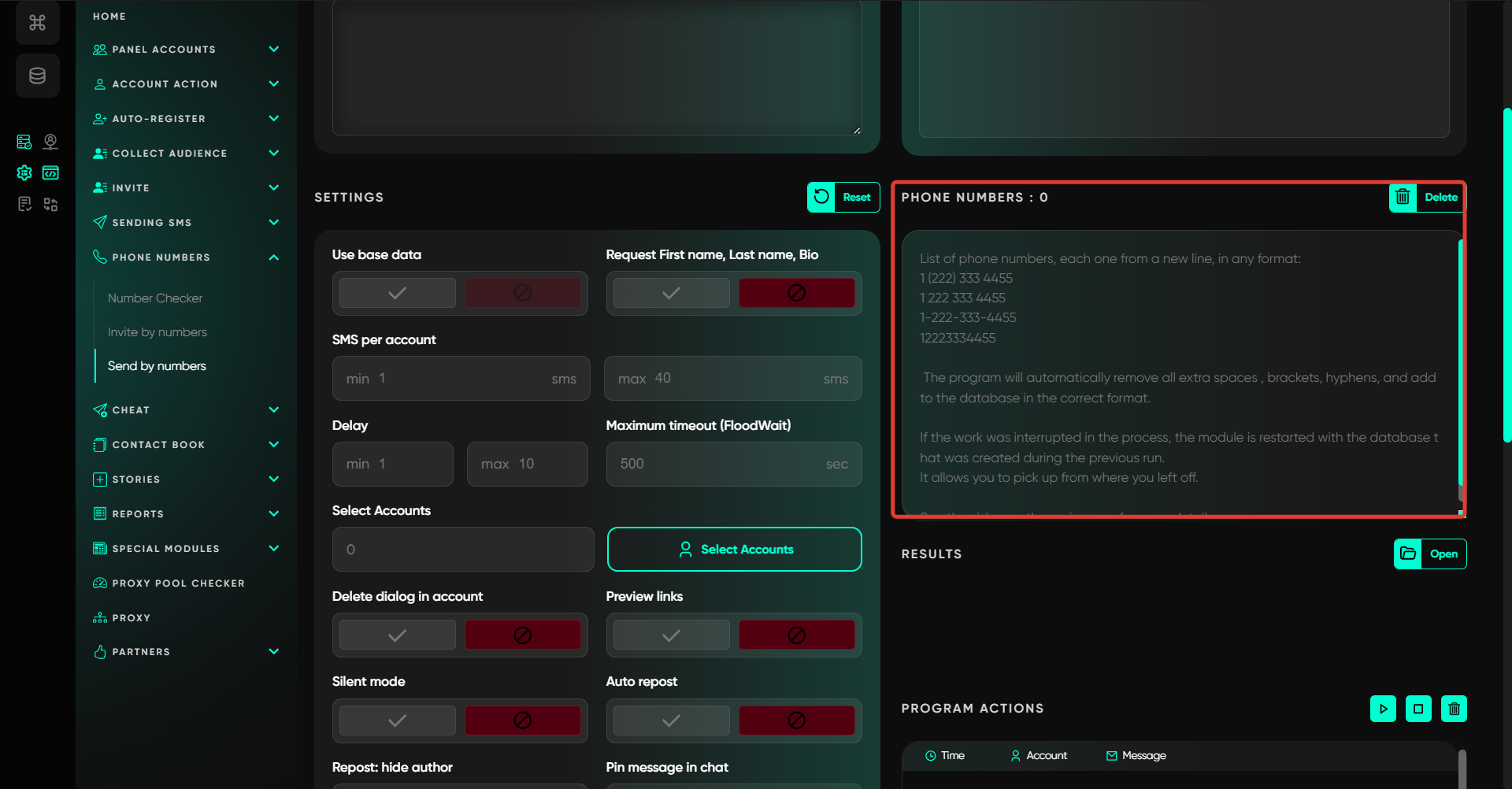The width and height of the screenshot is (1512, 789).
Task: Click the user profile icon in left strip
Action: pos(50,142)
